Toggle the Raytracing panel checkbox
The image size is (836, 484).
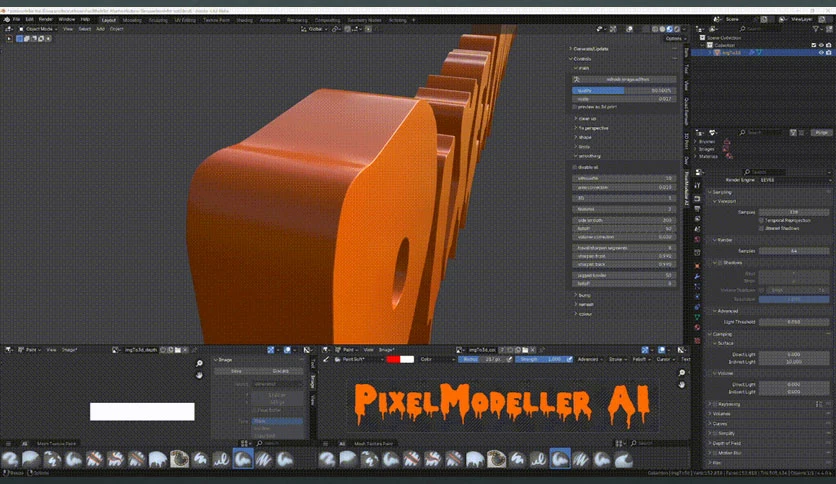[x=715, y=405]
